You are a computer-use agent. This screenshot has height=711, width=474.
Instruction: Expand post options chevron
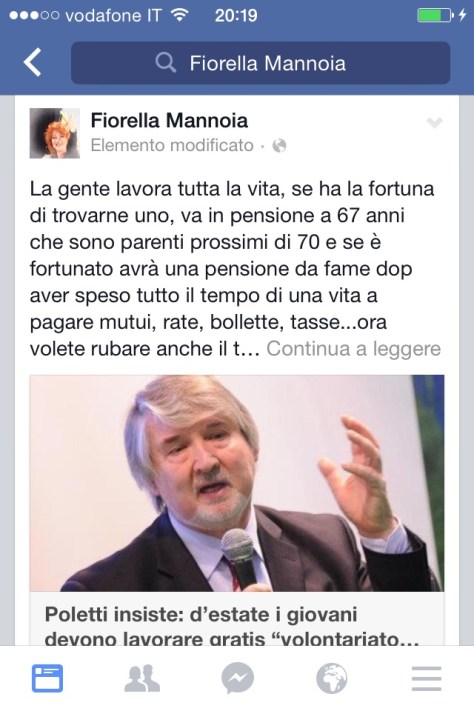pyautogui.click(x=435, y=122)
